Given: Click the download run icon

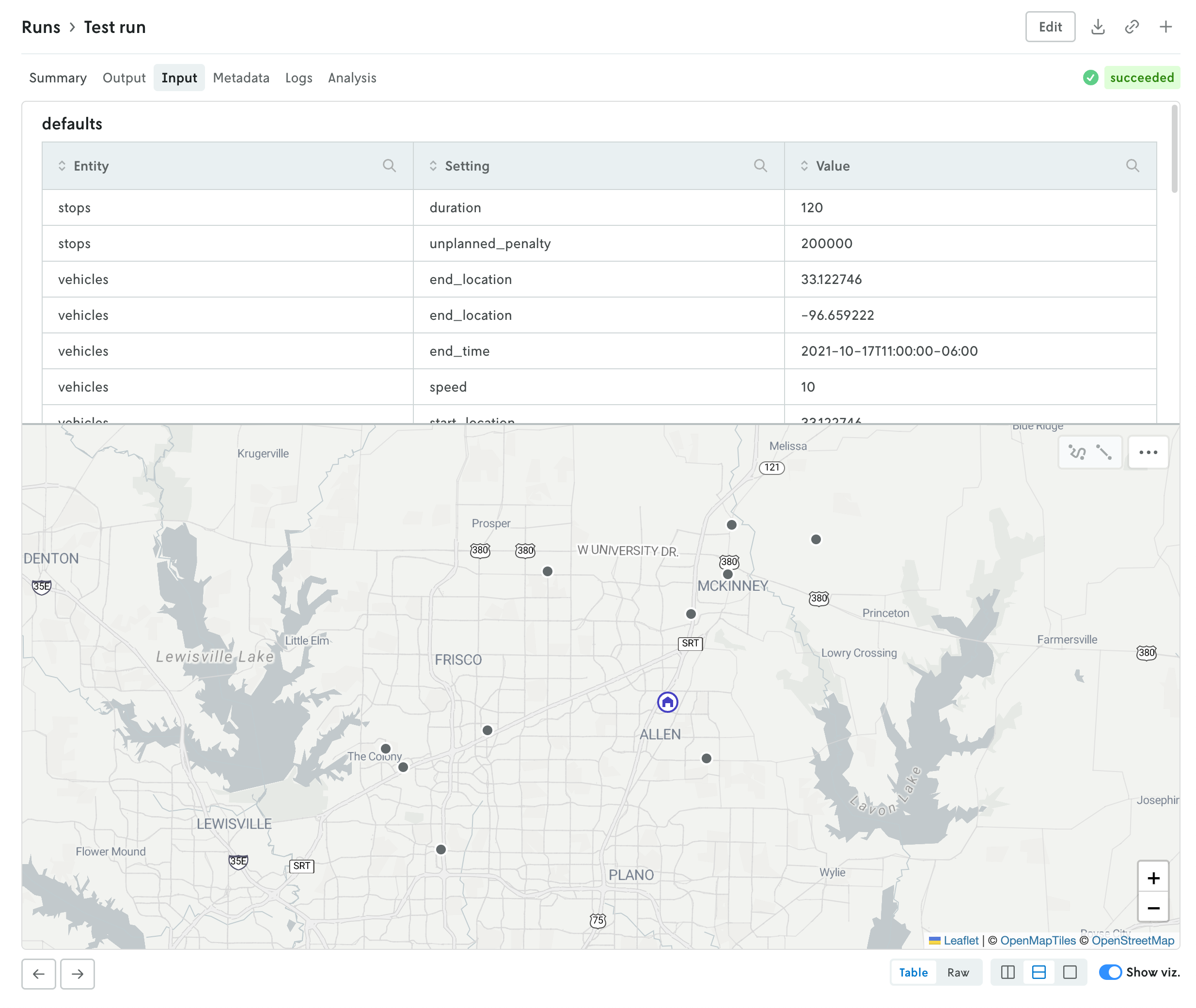Looking at the screenshot, I should [1098, 26].
